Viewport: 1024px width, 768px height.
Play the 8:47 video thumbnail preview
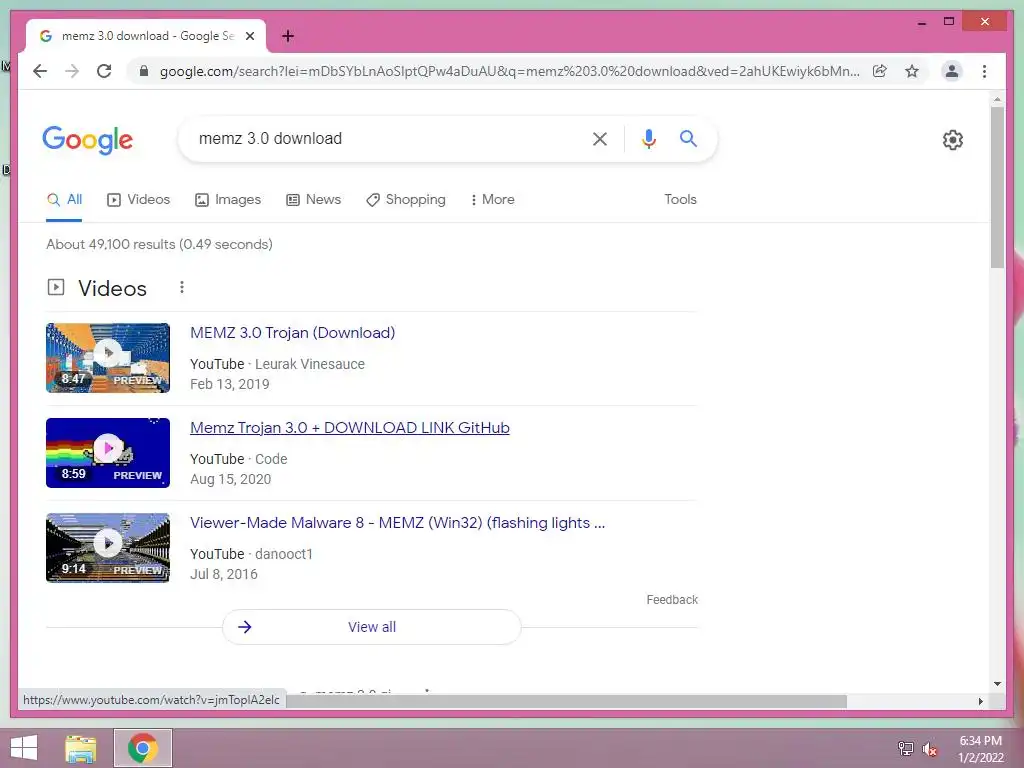pyautogui.click(x=108, y=358)
